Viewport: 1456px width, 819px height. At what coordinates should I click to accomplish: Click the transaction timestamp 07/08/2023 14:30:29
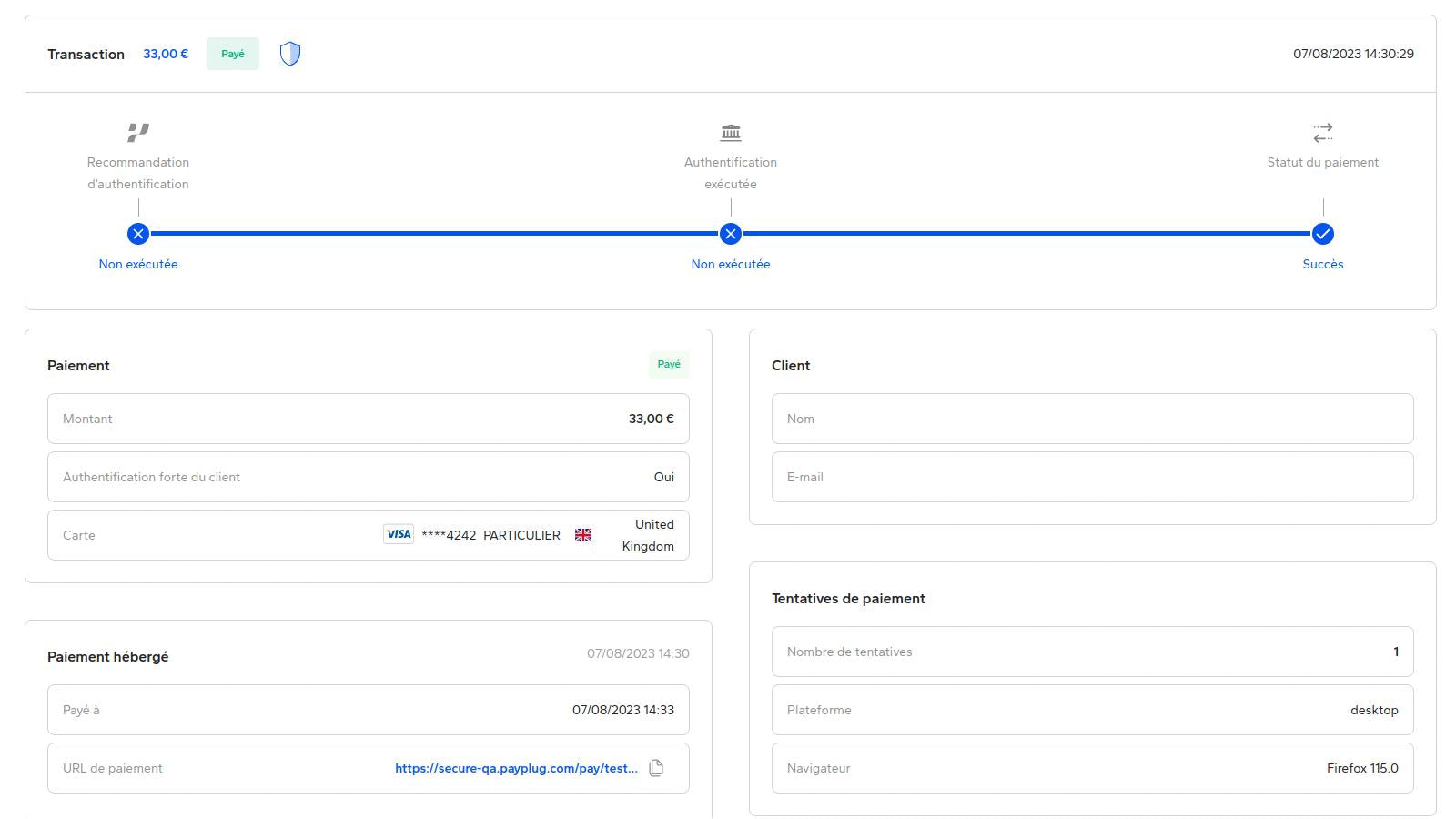[x=1353, y=54]
